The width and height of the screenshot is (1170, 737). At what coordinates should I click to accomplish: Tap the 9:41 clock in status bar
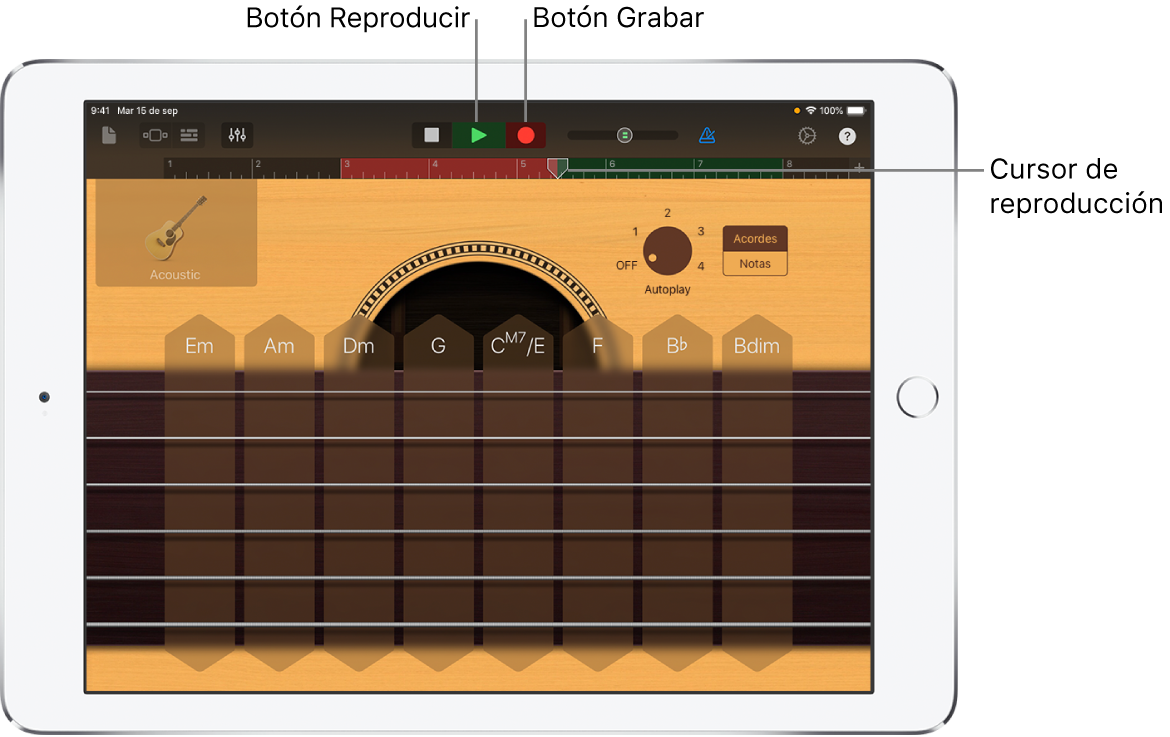[x=100, y=110]
